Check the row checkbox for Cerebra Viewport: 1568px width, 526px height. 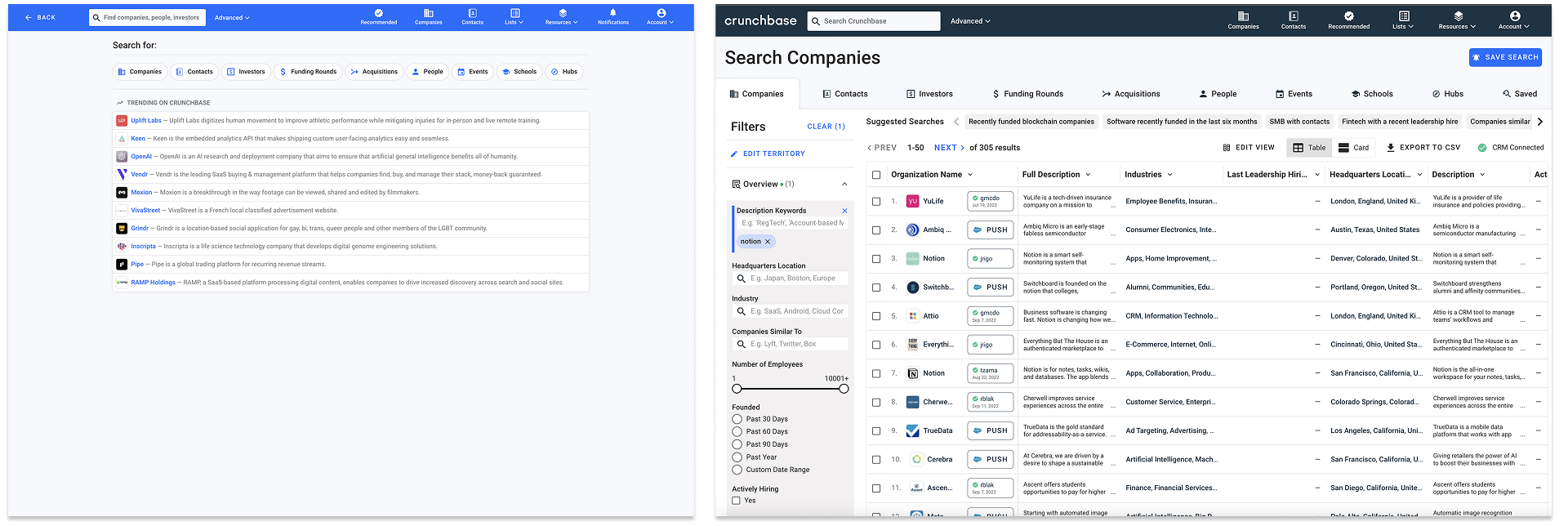tap(876, 460)
